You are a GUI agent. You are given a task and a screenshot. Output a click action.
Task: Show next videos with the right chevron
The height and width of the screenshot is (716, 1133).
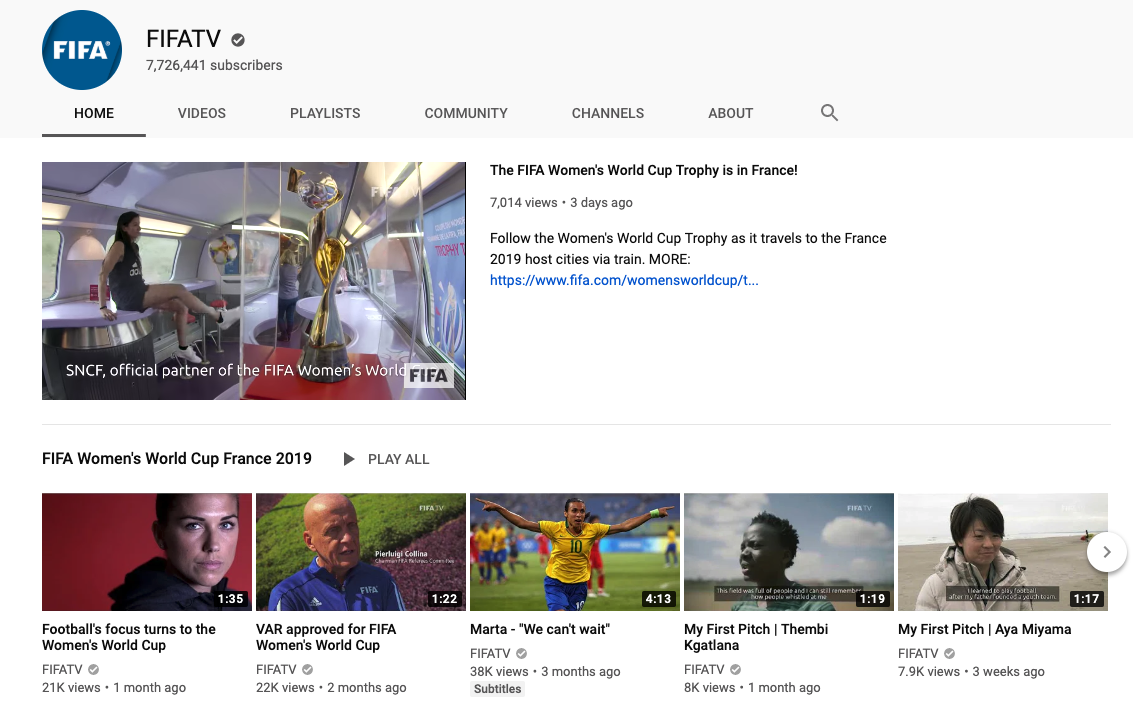[1106, 552]
